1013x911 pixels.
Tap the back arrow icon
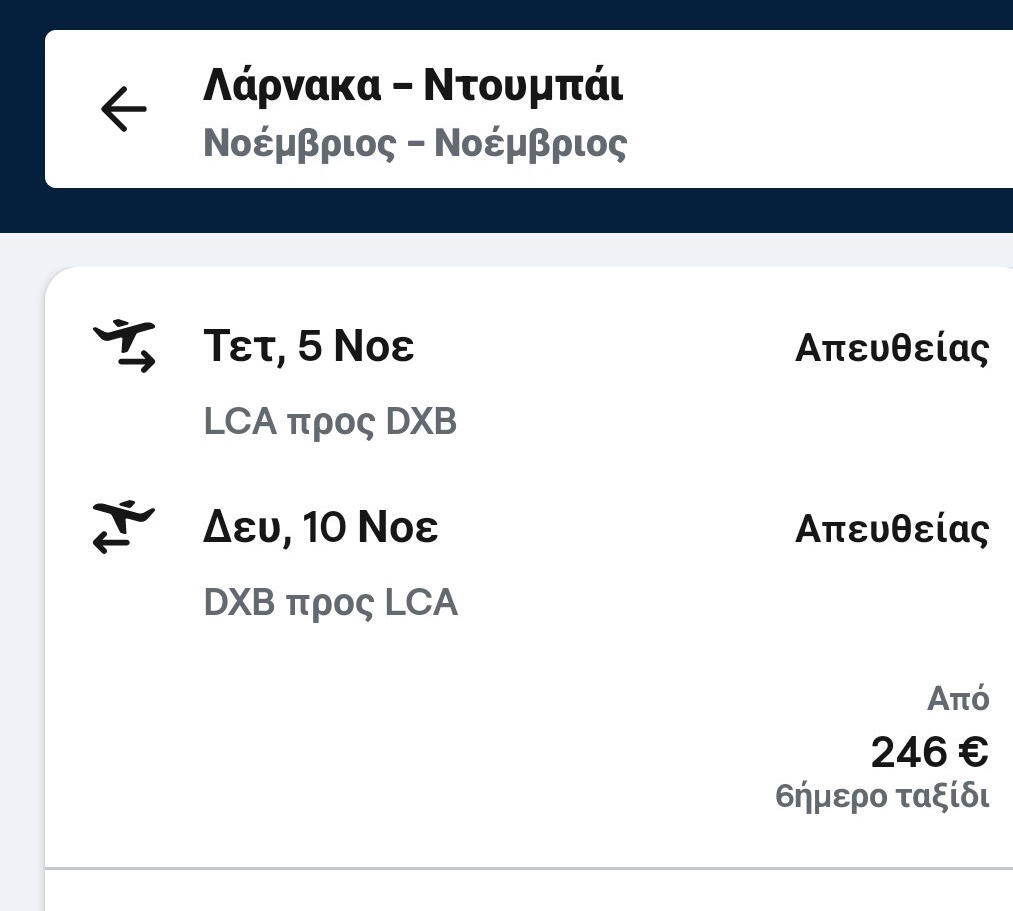124,109
